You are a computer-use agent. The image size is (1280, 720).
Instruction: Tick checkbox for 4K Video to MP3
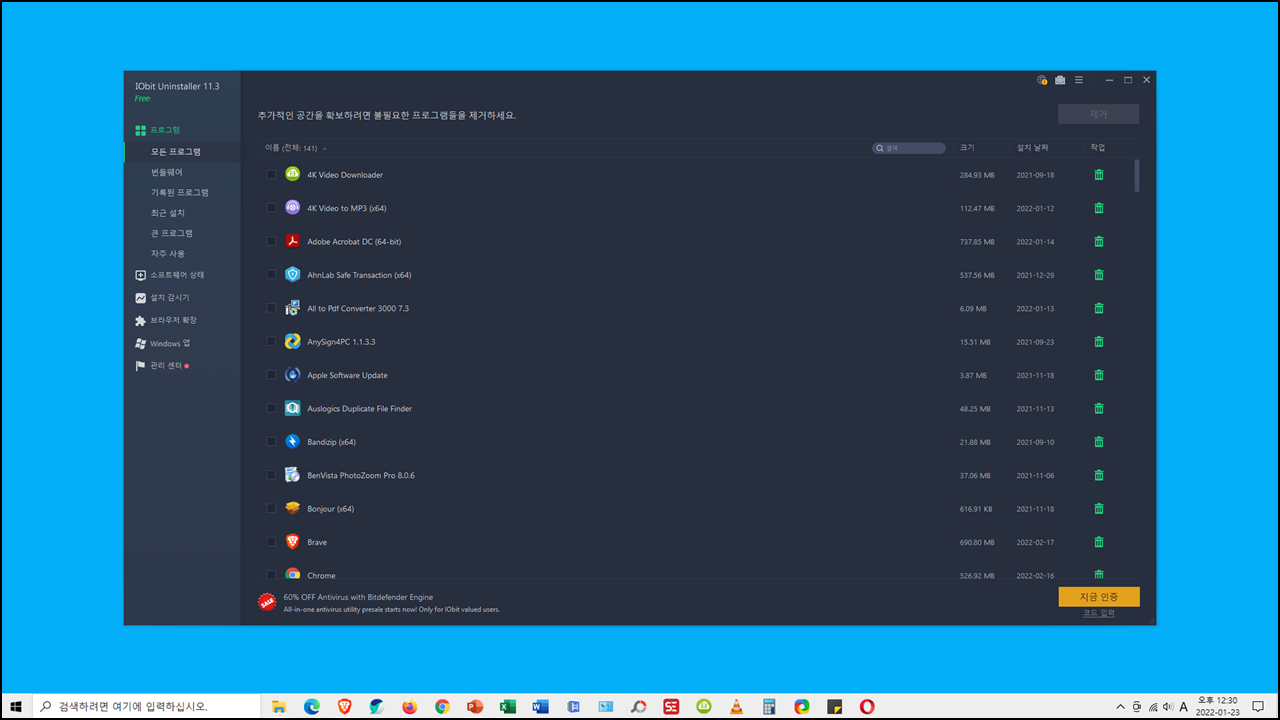[271, 208]
